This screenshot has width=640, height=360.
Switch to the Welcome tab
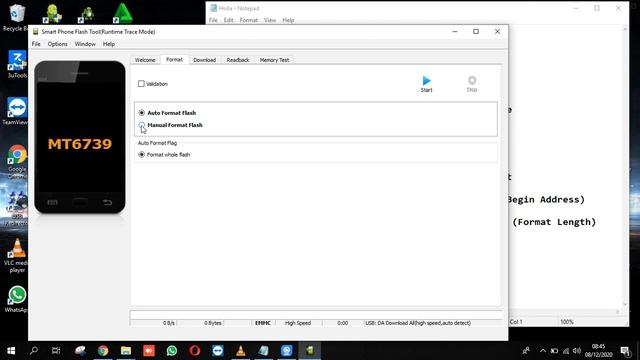145,60
